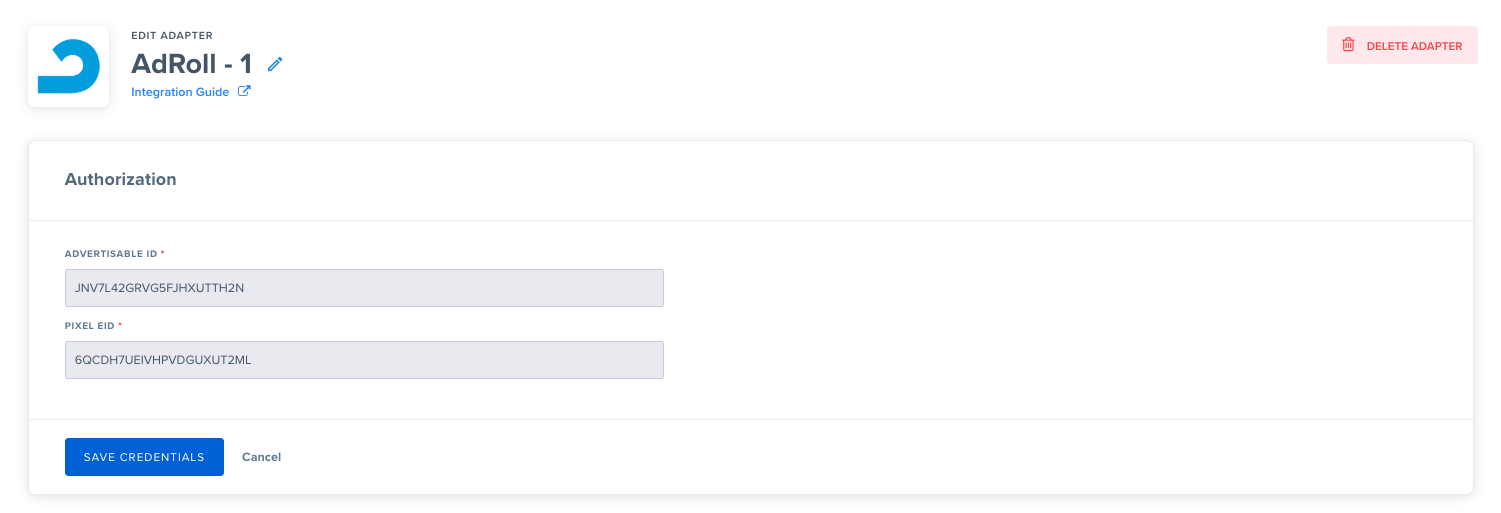The width and height of the screenshot is (1501, 513).
Task: Click the external link icon beside Integration Guide
Action: tap(244, 92)
